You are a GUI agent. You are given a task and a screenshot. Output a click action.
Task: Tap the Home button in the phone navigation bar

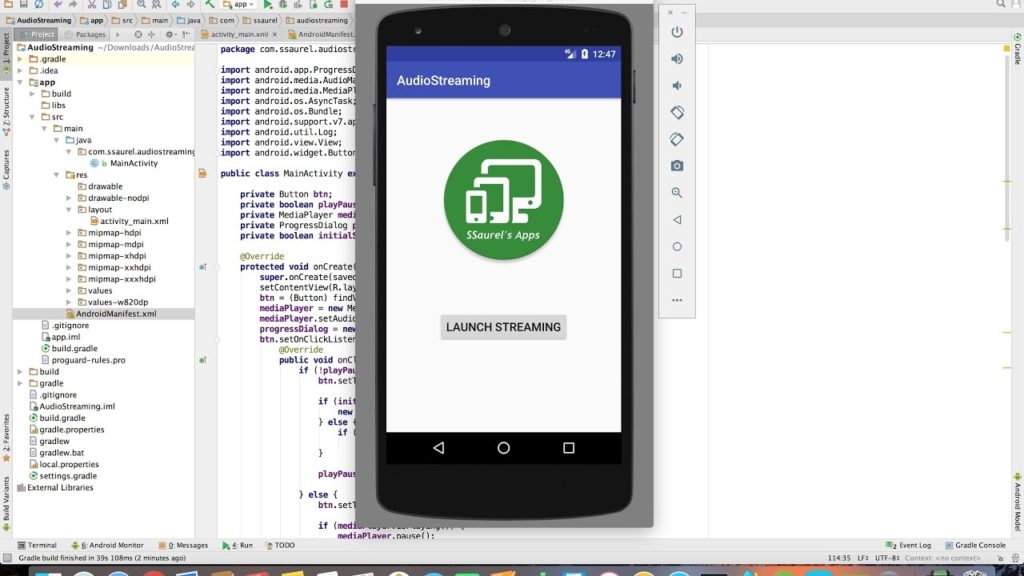coord(504,447)
